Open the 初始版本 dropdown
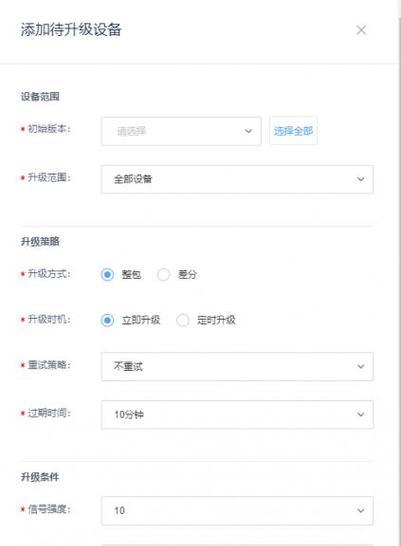401x546 pixels. (181, 131)
